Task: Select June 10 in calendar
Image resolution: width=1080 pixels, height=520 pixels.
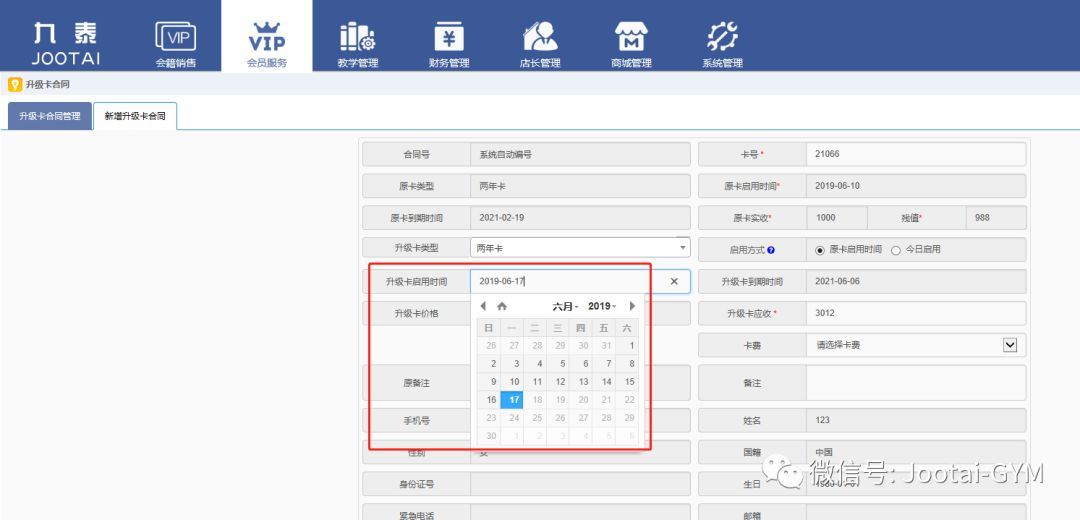Action: click(514, 382)
